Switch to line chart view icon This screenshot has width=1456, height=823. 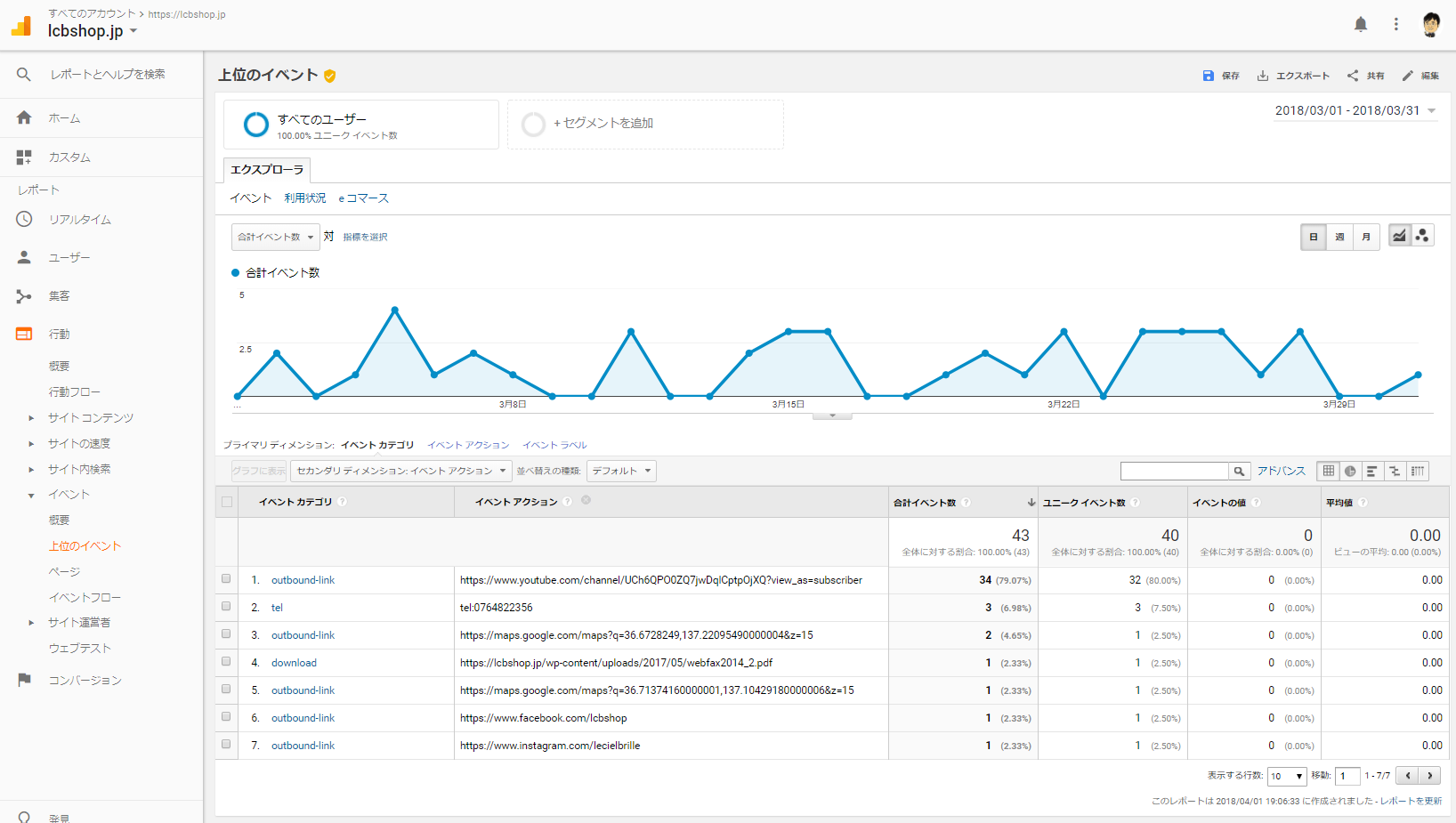(x=1400, y=236)
